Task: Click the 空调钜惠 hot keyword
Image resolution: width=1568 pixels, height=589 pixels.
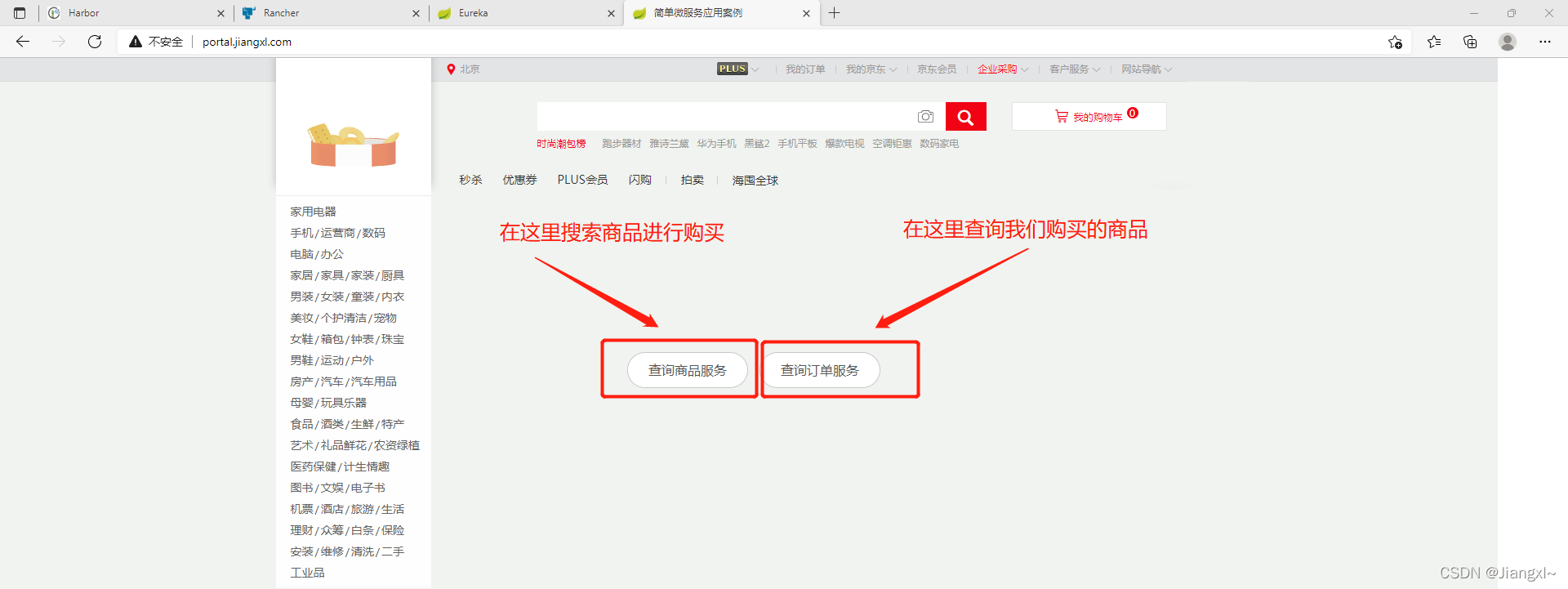Action: click(892, 144)
